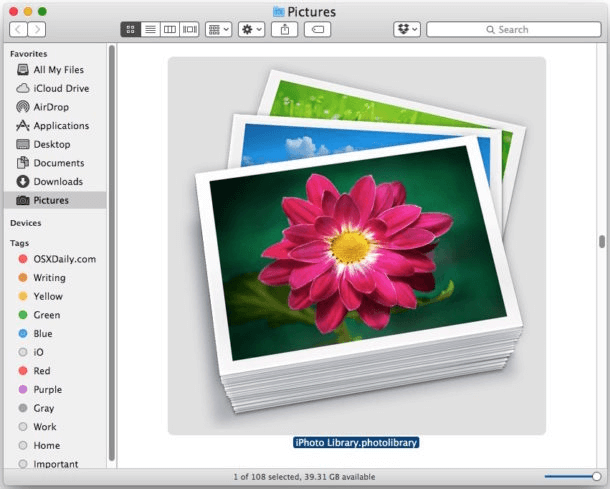Open iCloud Drive in the sidebar
The image size is (610, 489).
pos(60,88)
